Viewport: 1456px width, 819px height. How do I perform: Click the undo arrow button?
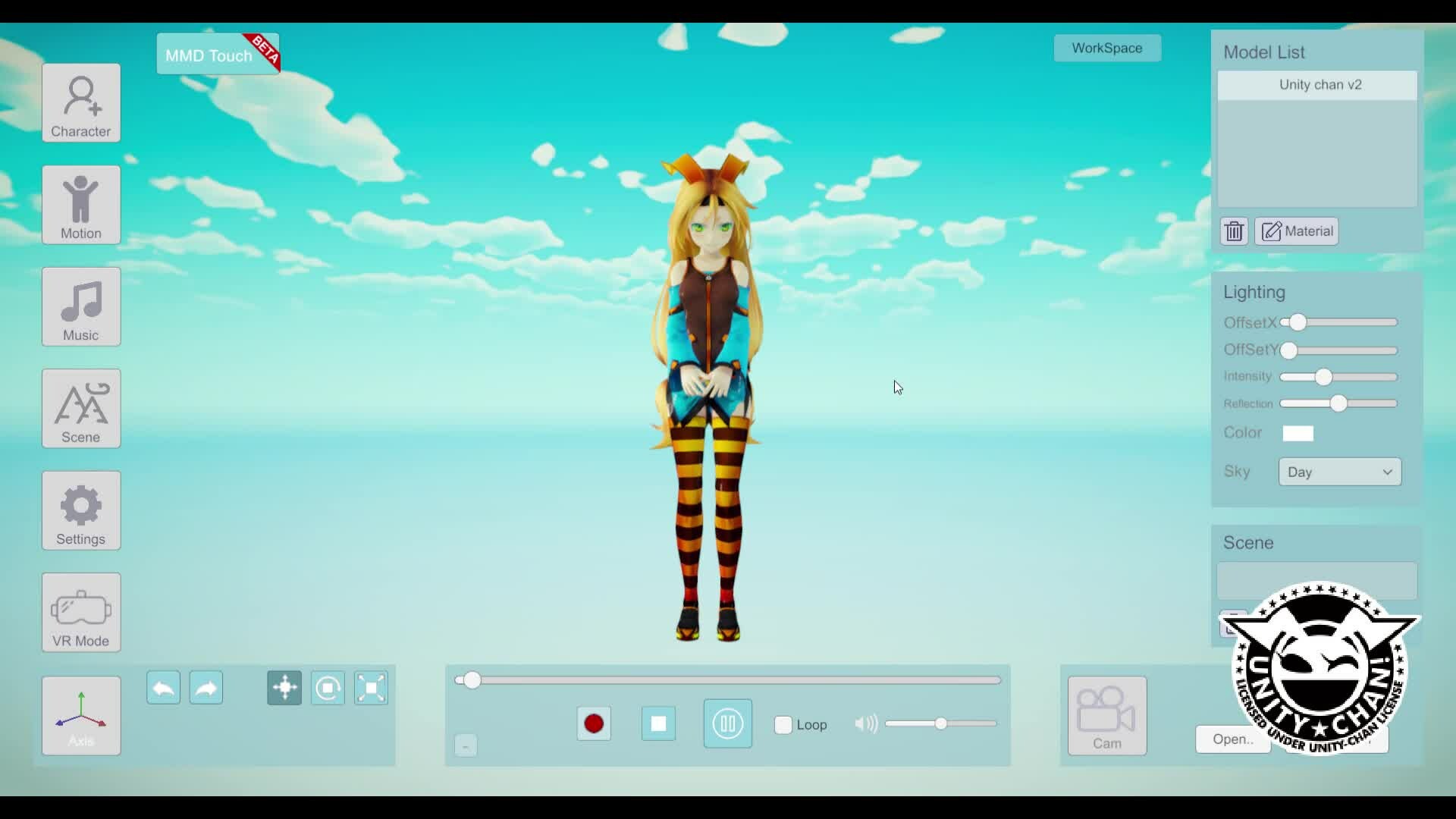pos(163,688)
